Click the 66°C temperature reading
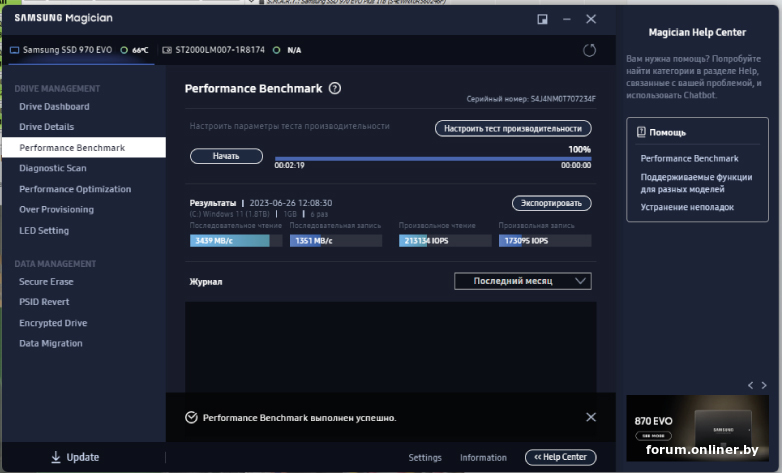Image resolution: width=782 pixels, height=473 pixels. click(x=140, y=50)
